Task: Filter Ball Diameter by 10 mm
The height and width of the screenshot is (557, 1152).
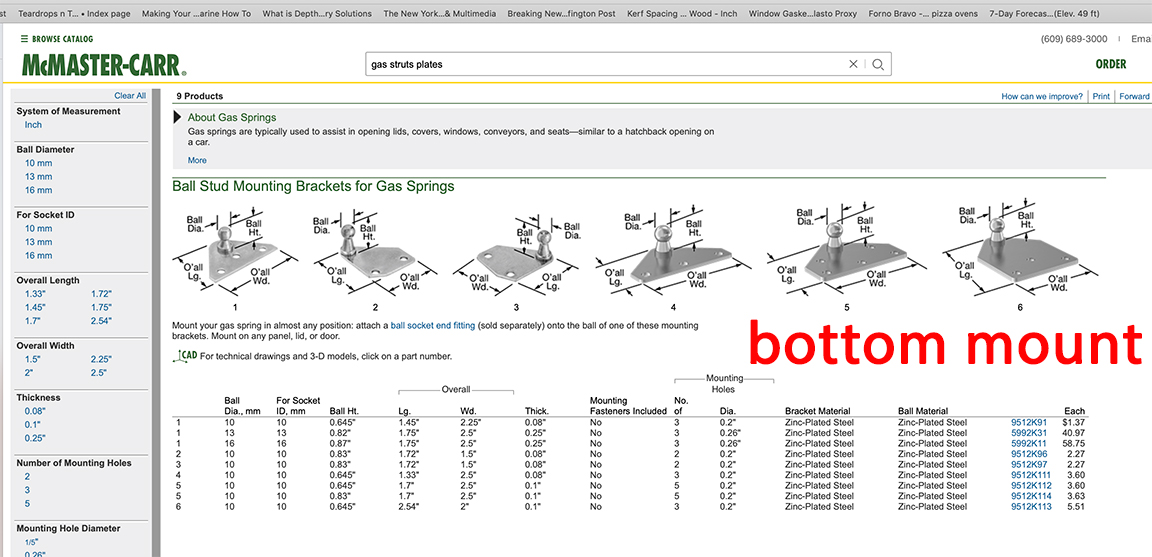Action: pyautogui.click(x=39, y=163)
